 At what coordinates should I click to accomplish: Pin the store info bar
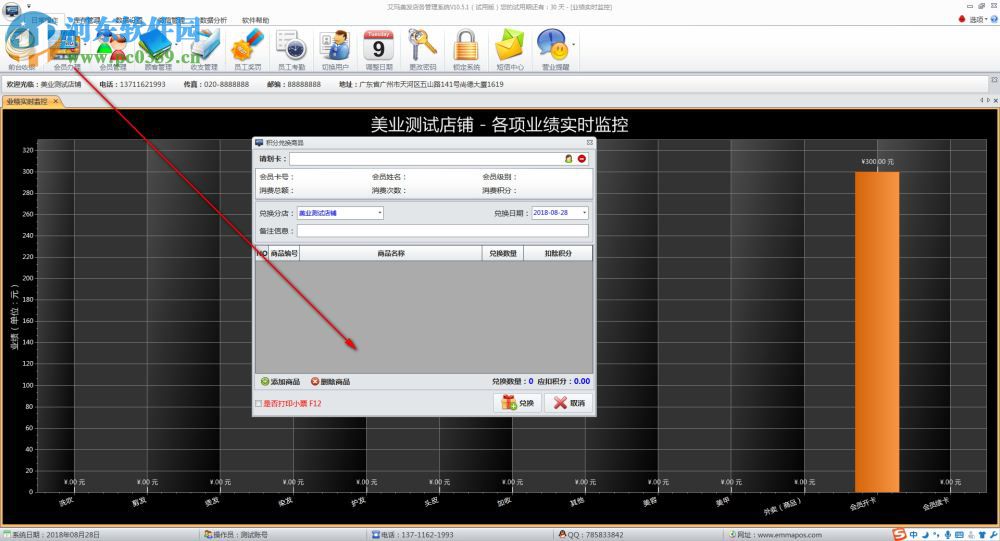tap(994, 80)
